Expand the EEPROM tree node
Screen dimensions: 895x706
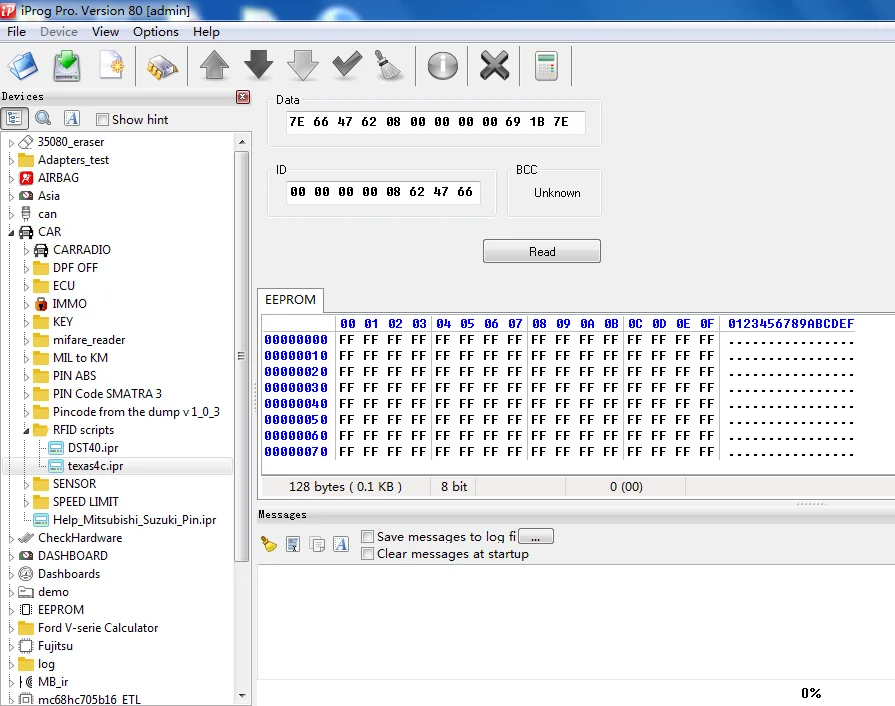coord(11,611)
